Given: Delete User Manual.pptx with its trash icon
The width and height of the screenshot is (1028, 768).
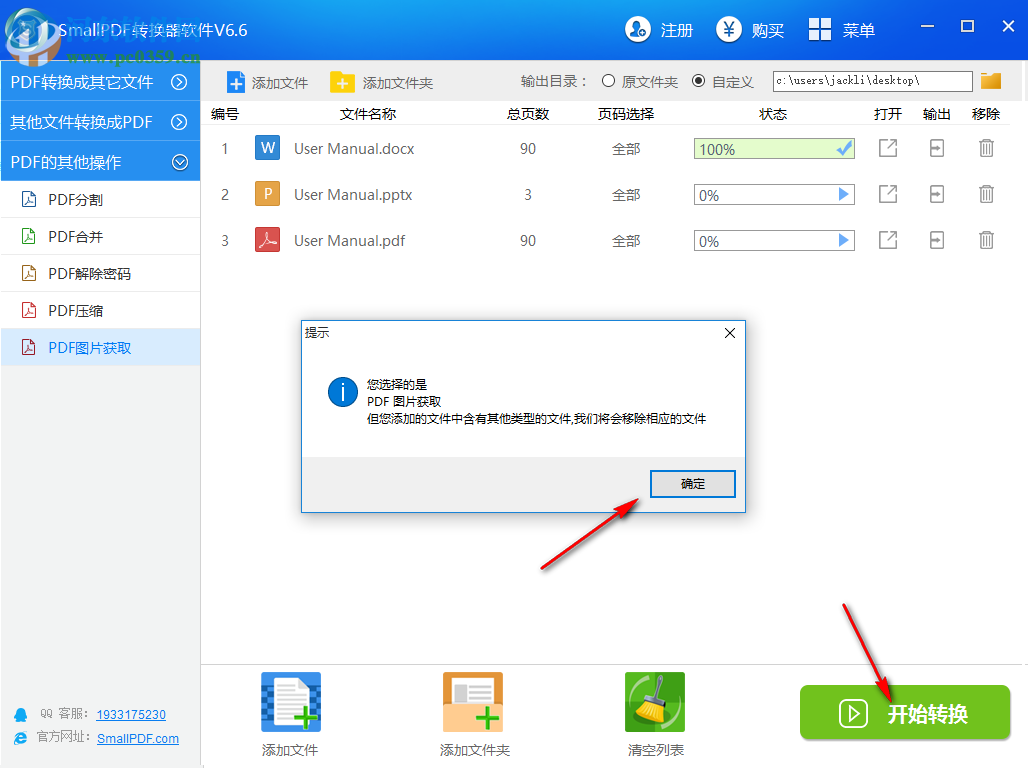Looking at the screenshot, I should (x=986, y=194).
